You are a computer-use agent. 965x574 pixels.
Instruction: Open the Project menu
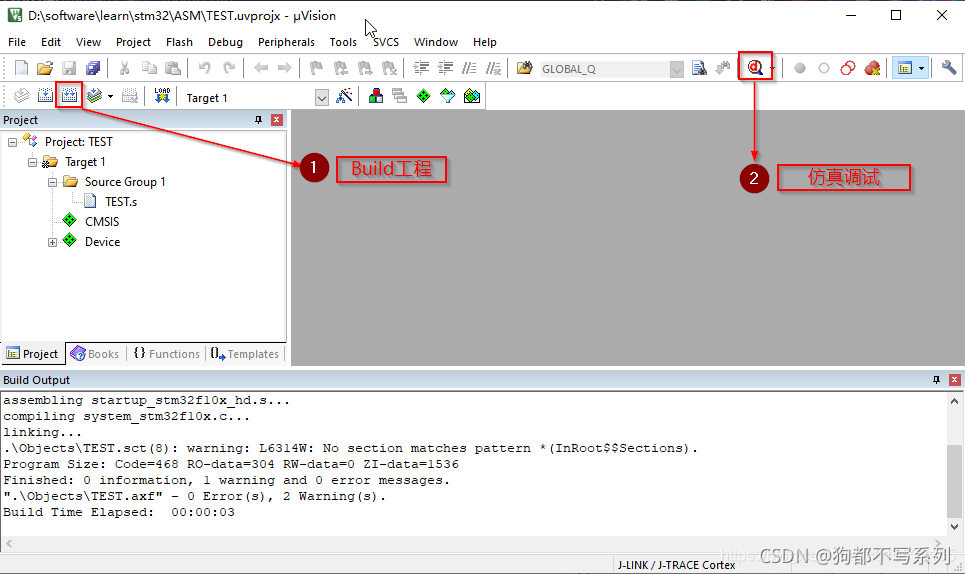point(133,42)
